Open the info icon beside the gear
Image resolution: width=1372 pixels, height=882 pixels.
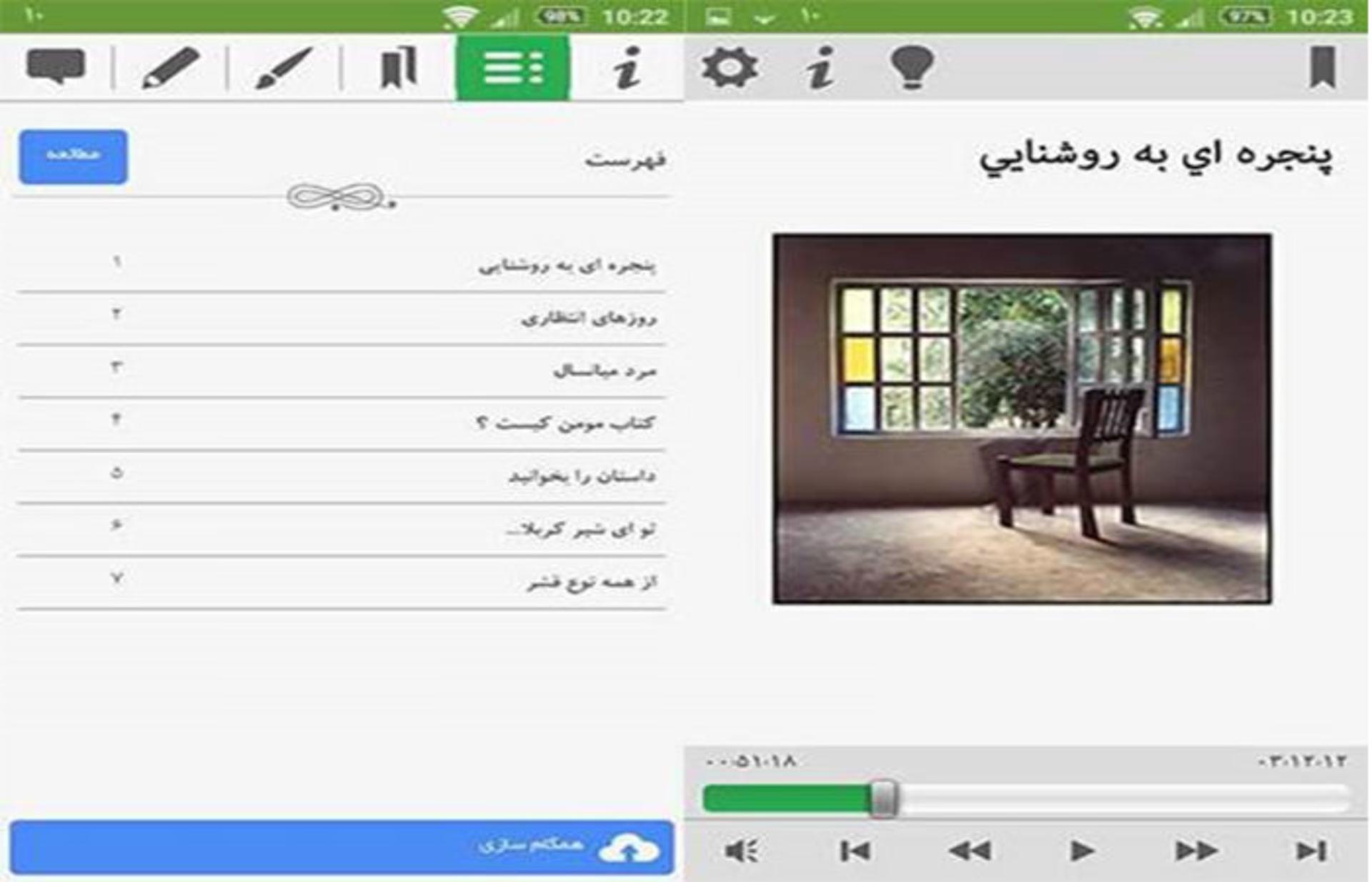click(x=820, y=68)
